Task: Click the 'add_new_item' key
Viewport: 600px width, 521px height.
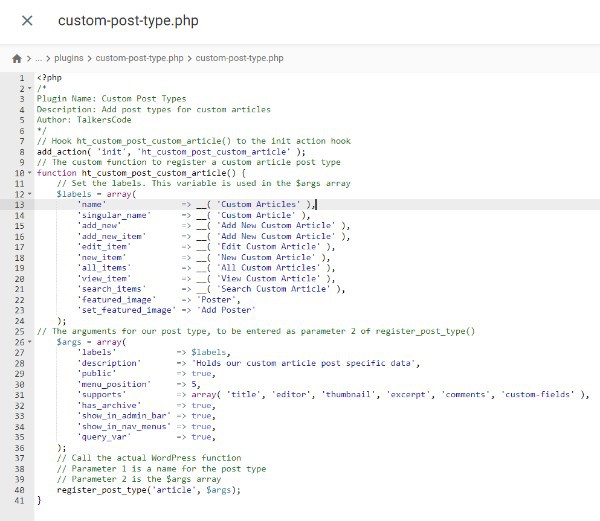Action: 112,236
